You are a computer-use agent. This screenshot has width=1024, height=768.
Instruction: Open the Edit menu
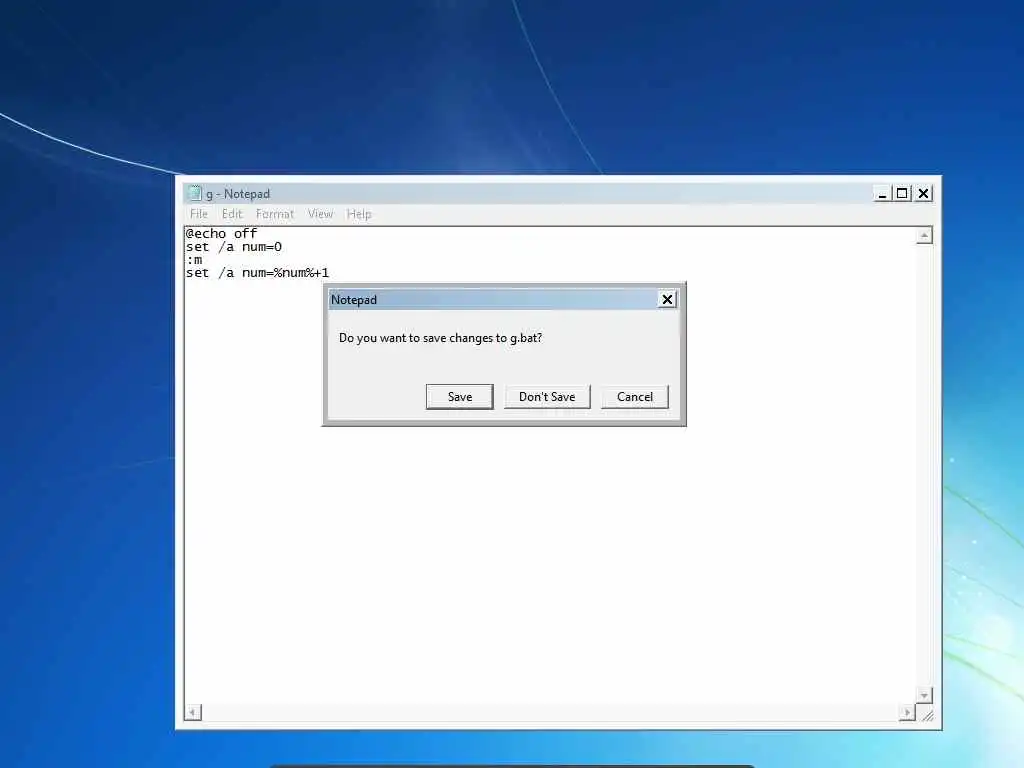[232, 214]
